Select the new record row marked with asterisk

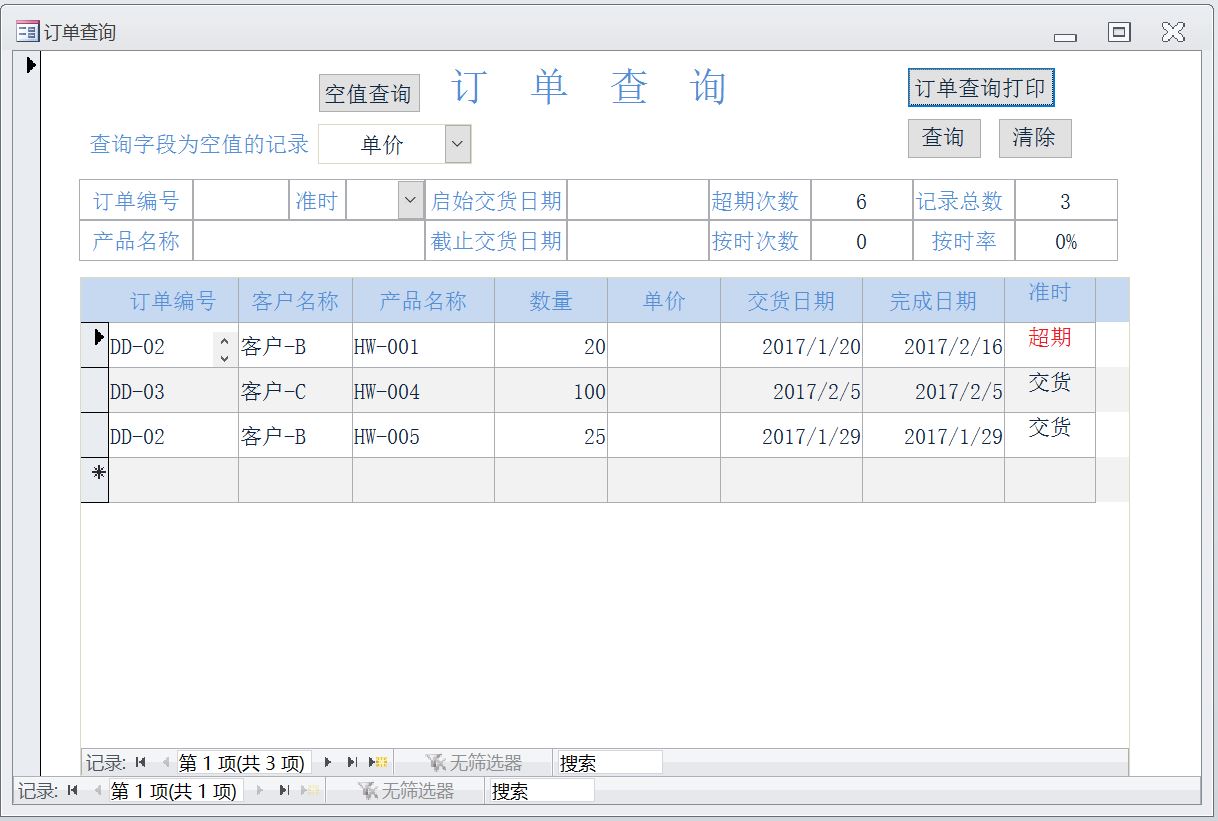[x=95, y=479]
